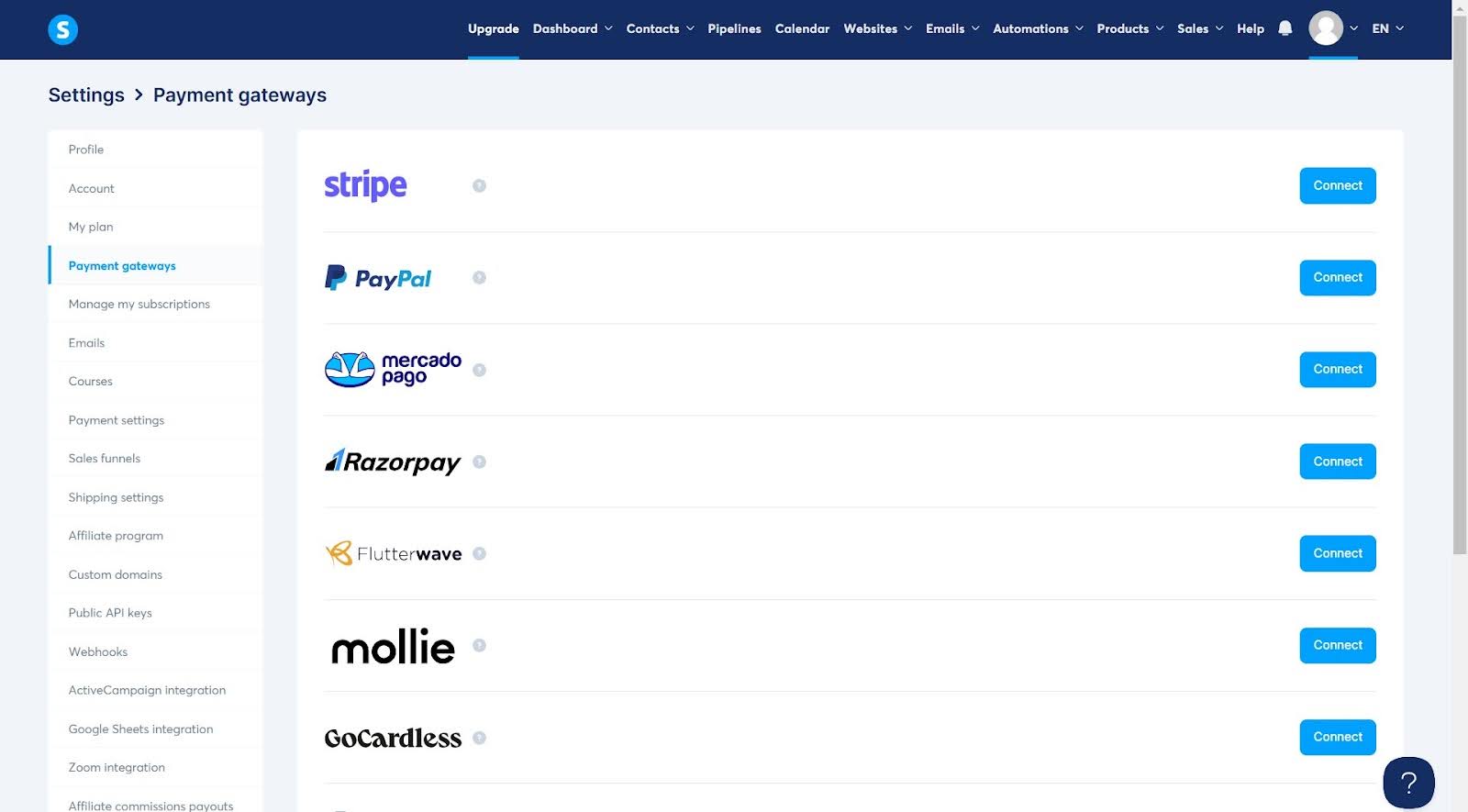Click the help icon beside GoCardless

(x=479, y=738)
